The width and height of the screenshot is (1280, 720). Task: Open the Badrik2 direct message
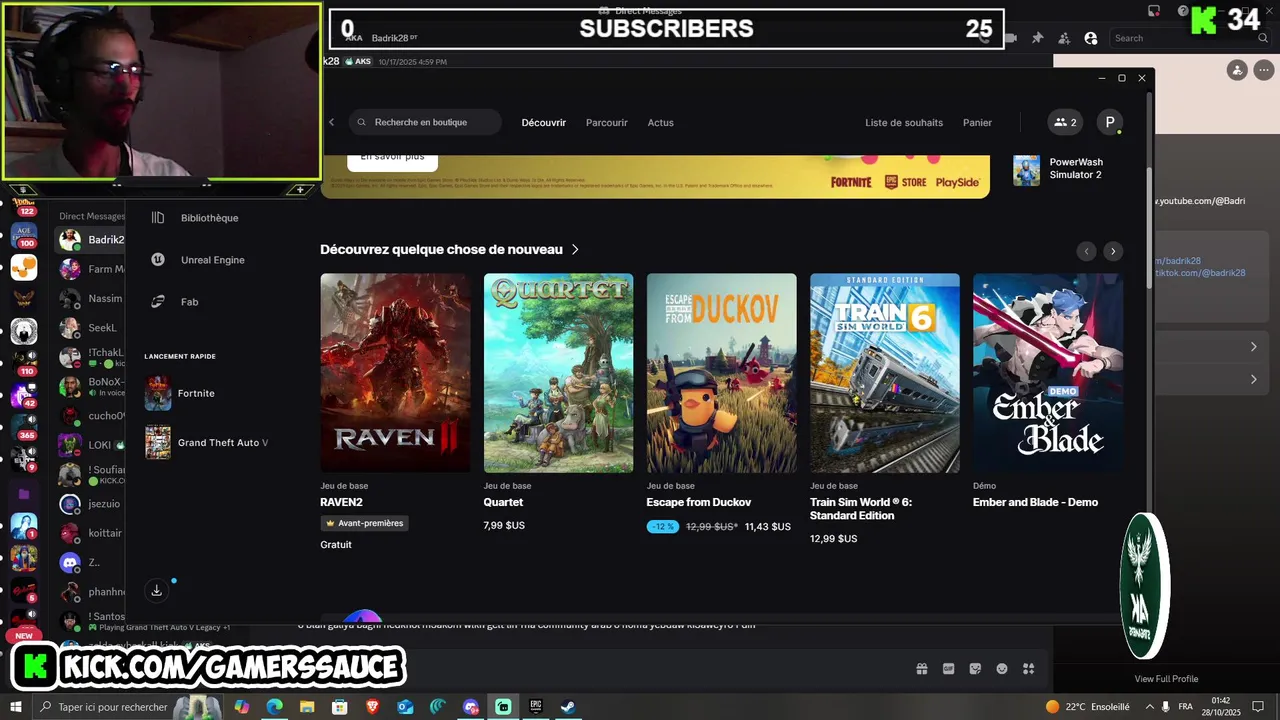pyautogui.click(x=90, y=240)
